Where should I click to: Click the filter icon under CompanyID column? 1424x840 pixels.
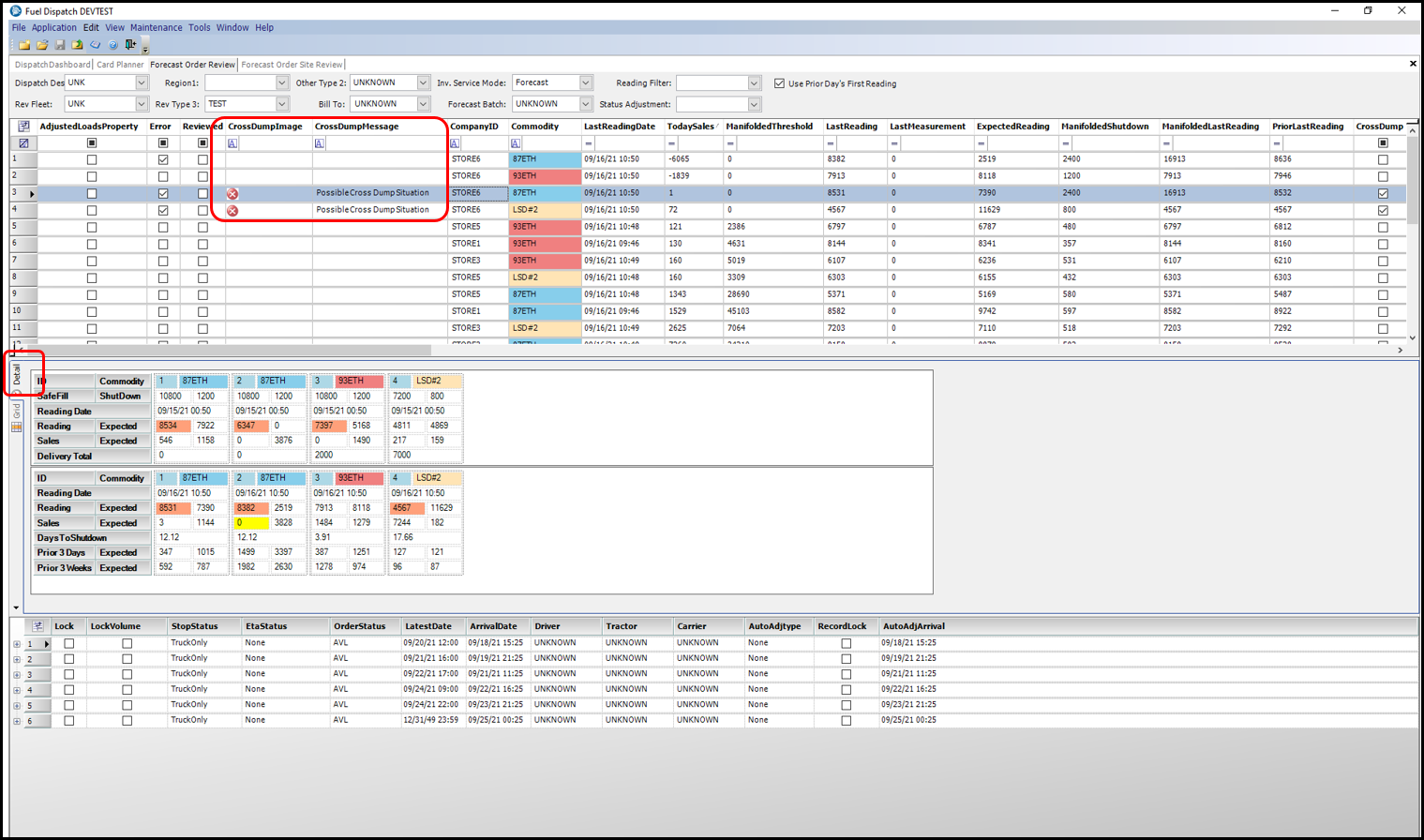point(456,143)
